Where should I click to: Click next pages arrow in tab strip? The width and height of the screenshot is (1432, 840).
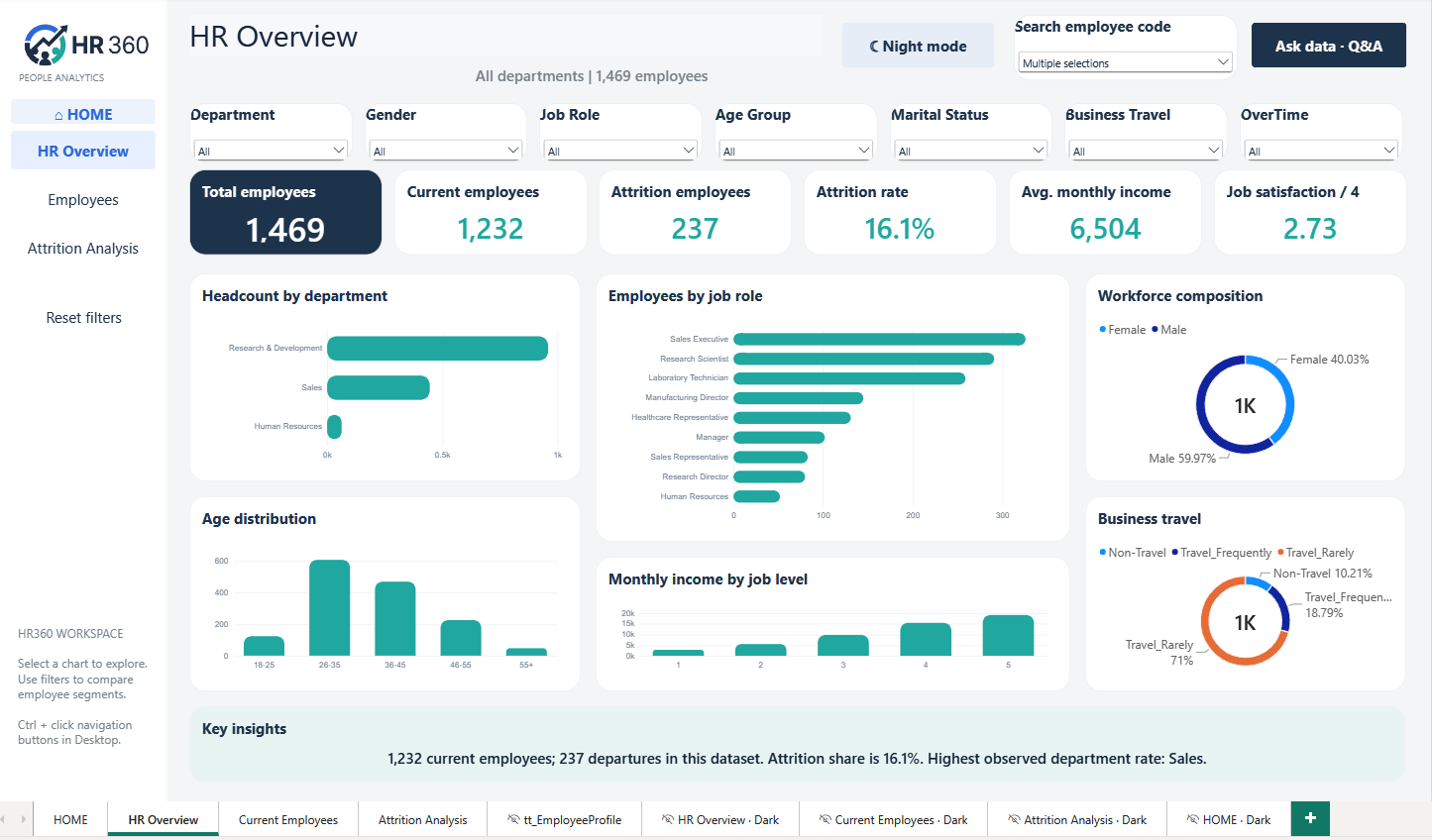(24, 819)
